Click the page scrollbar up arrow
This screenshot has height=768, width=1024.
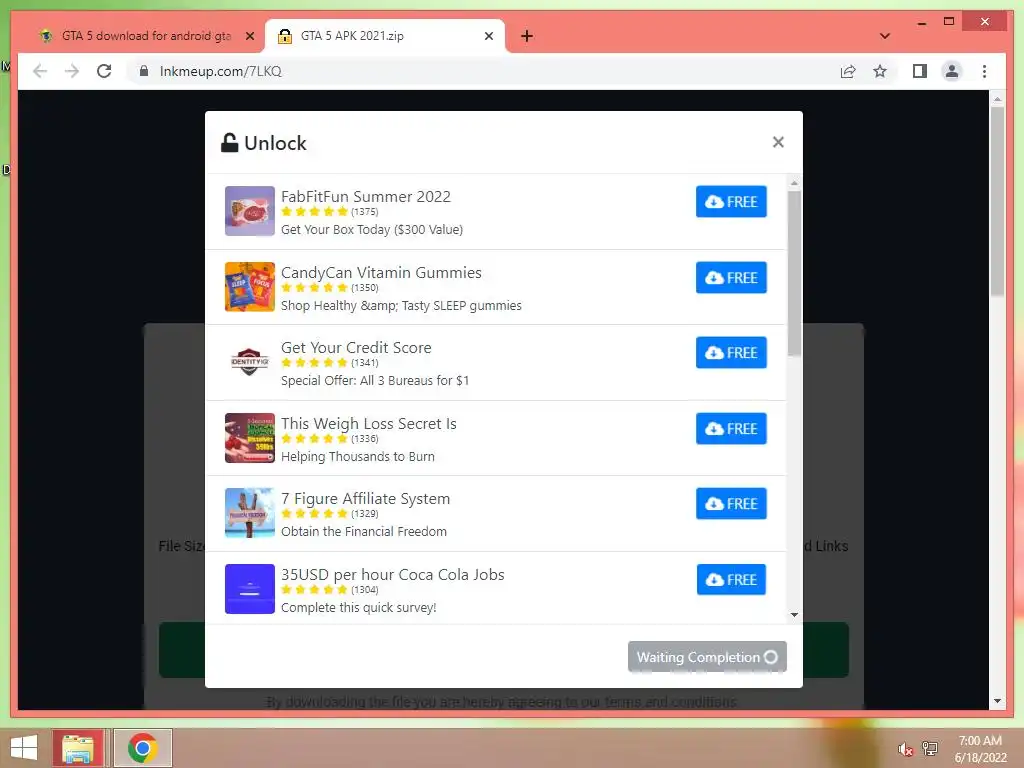(997, 99)
